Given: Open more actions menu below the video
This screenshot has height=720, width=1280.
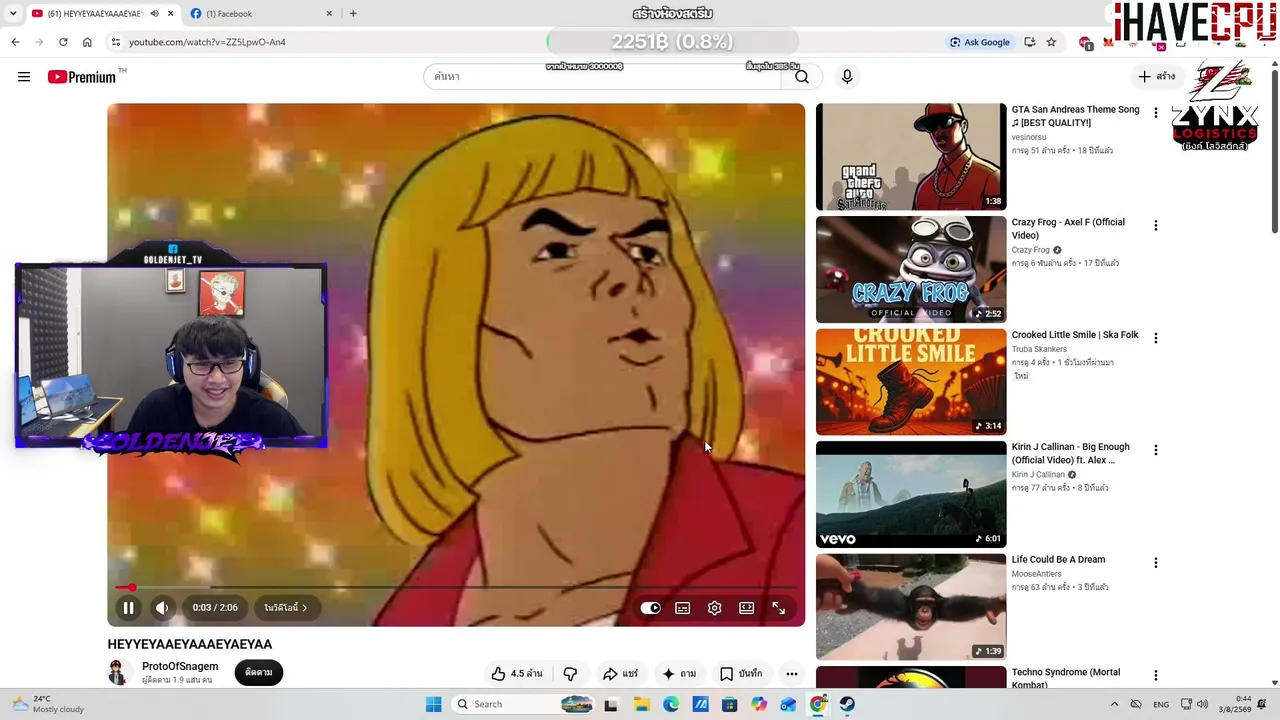Looking at the screenshot, I should click(792, 674).
